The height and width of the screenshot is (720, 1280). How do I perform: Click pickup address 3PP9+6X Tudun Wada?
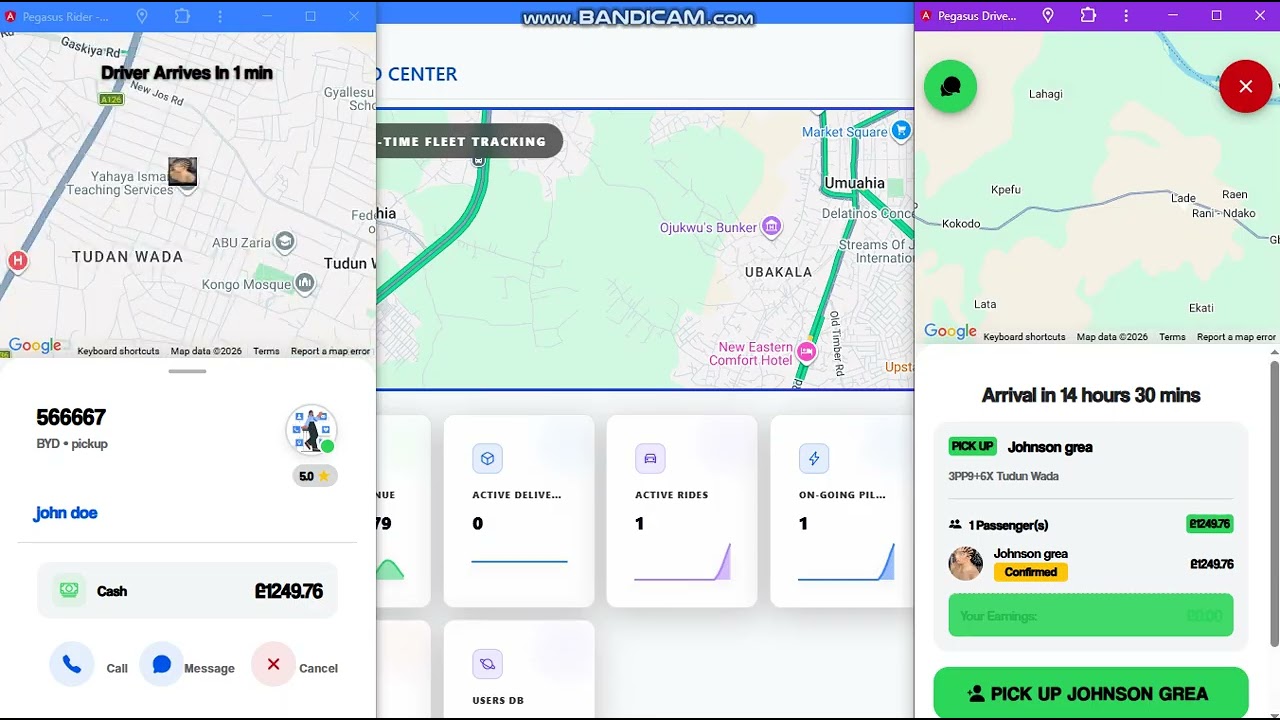point(1003,476)
